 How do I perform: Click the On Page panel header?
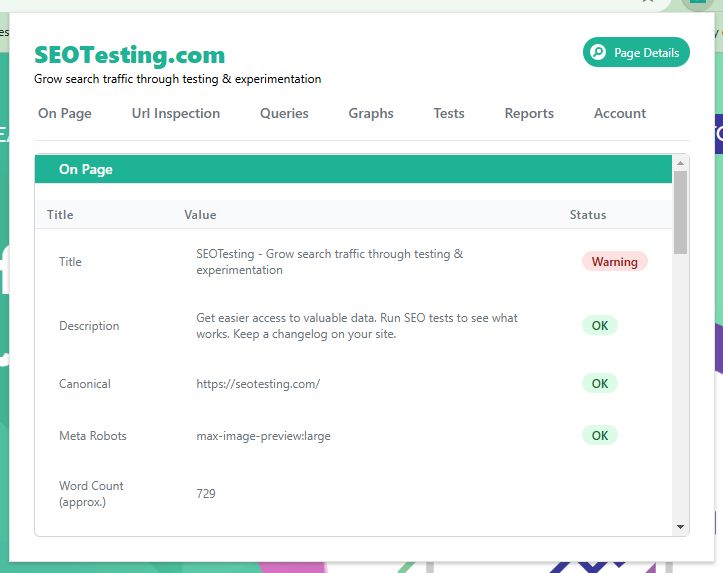pos(353,169)
